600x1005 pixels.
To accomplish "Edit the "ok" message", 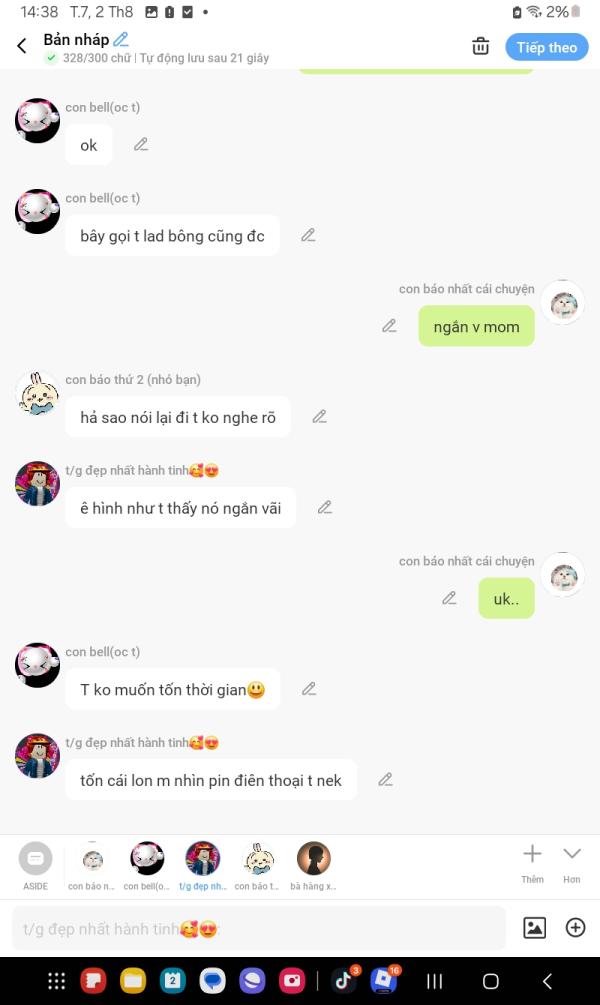I will (141, 145).
